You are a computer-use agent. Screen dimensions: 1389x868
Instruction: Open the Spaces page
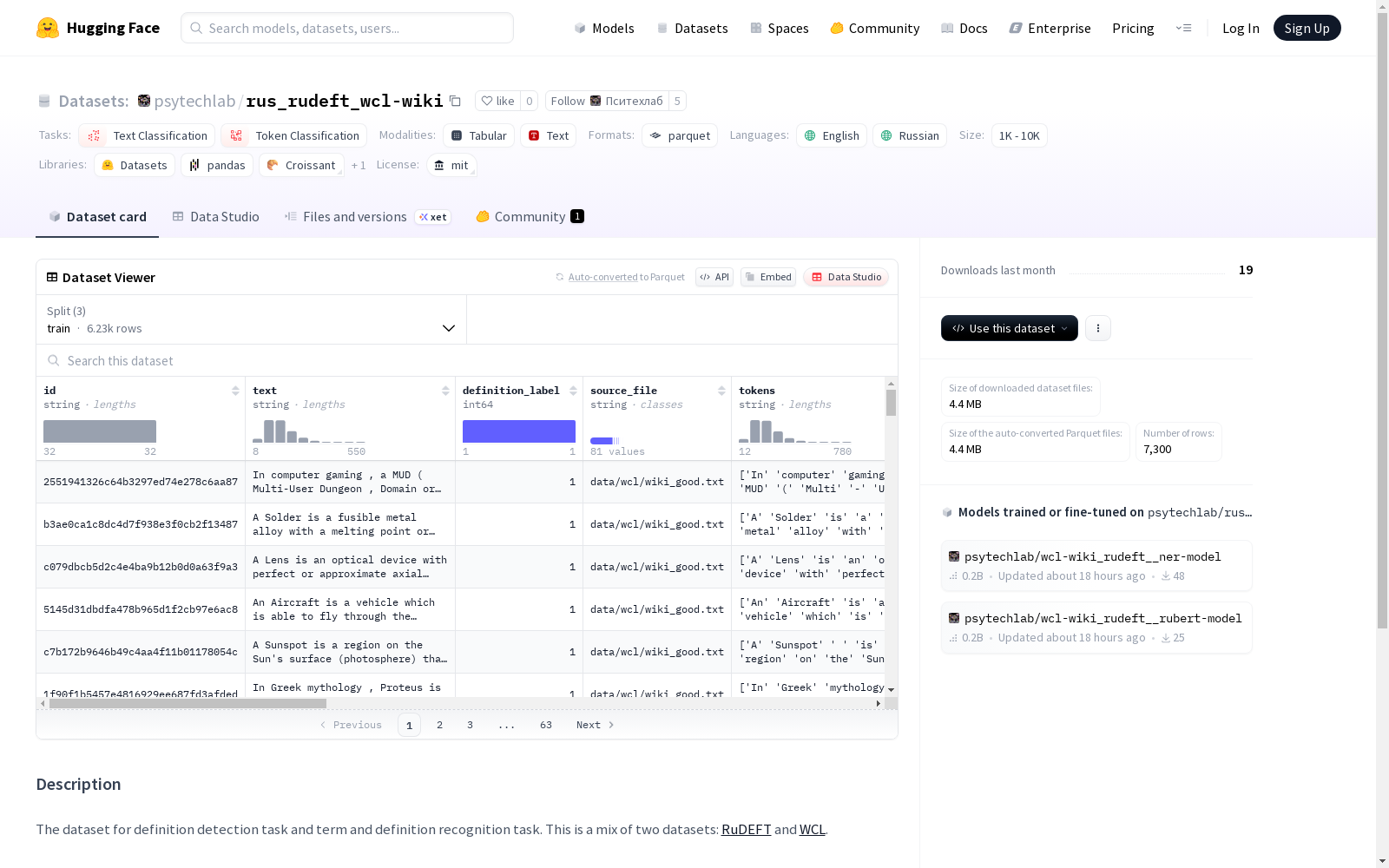pyautogui.click(x=780, y=28)
